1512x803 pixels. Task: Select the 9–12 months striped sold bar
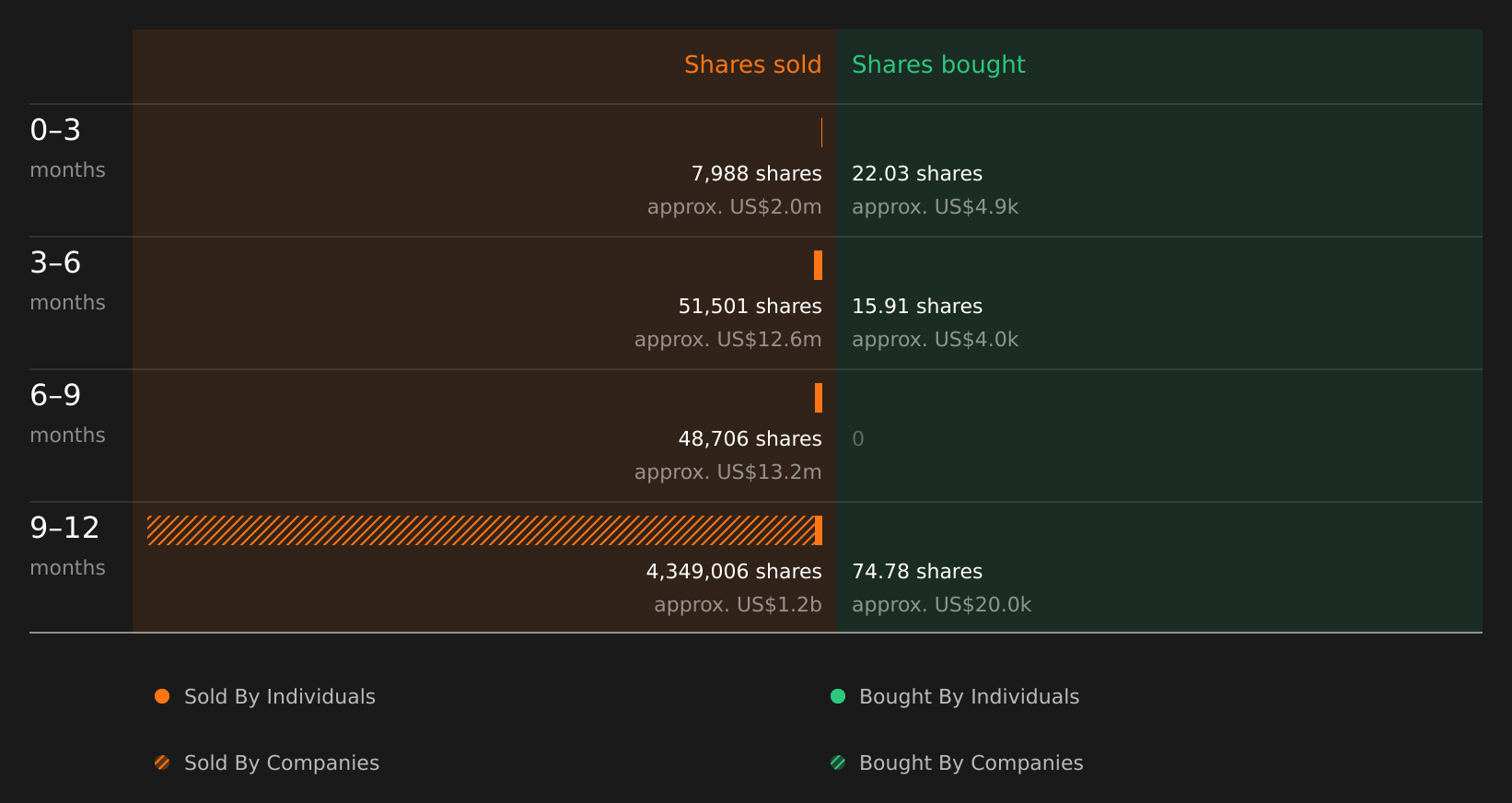coord(481,530)
